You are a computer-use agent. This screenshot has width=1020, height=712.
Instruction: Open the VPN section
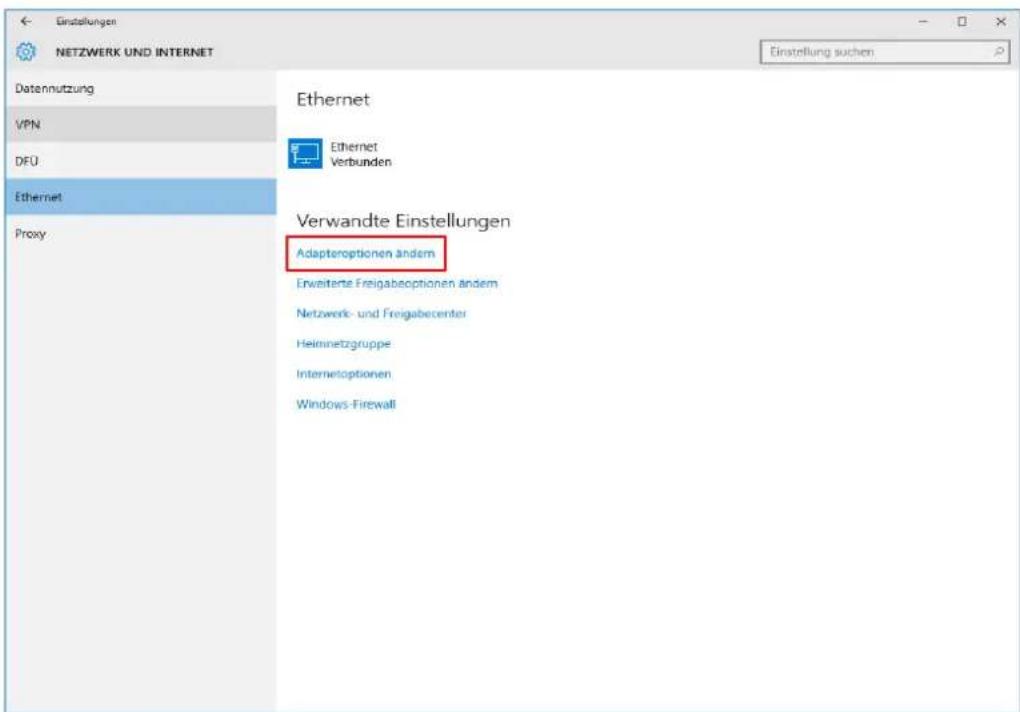click(141, 124)
